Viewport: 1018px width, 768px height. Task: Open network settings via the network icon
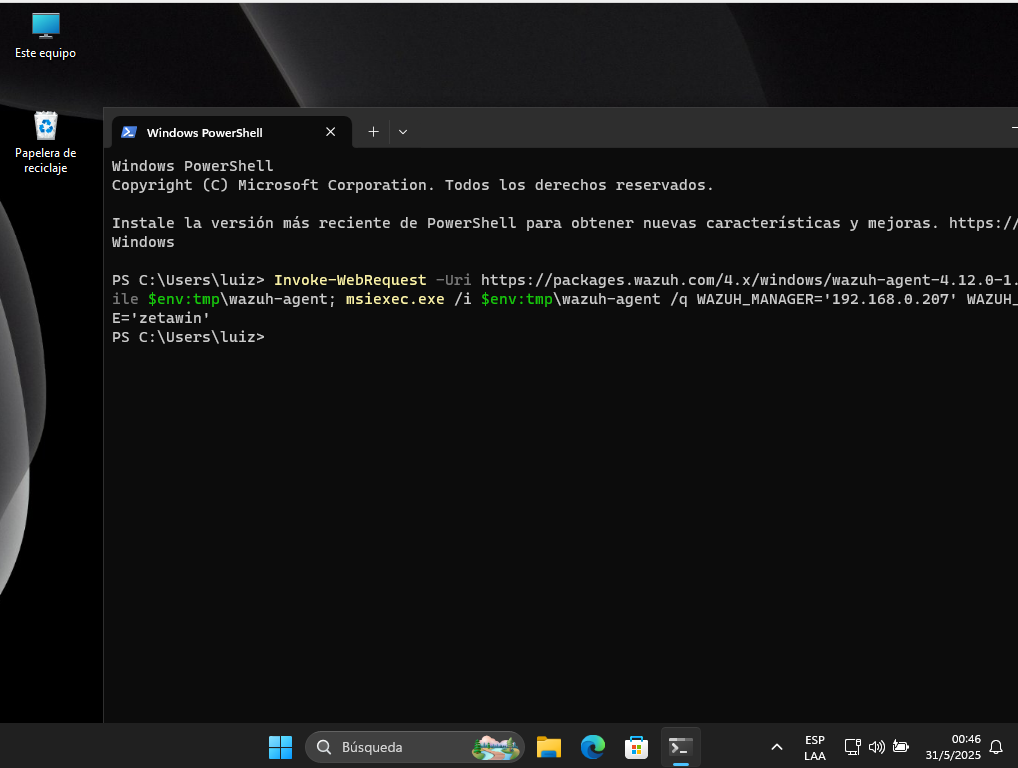point(852,747)
